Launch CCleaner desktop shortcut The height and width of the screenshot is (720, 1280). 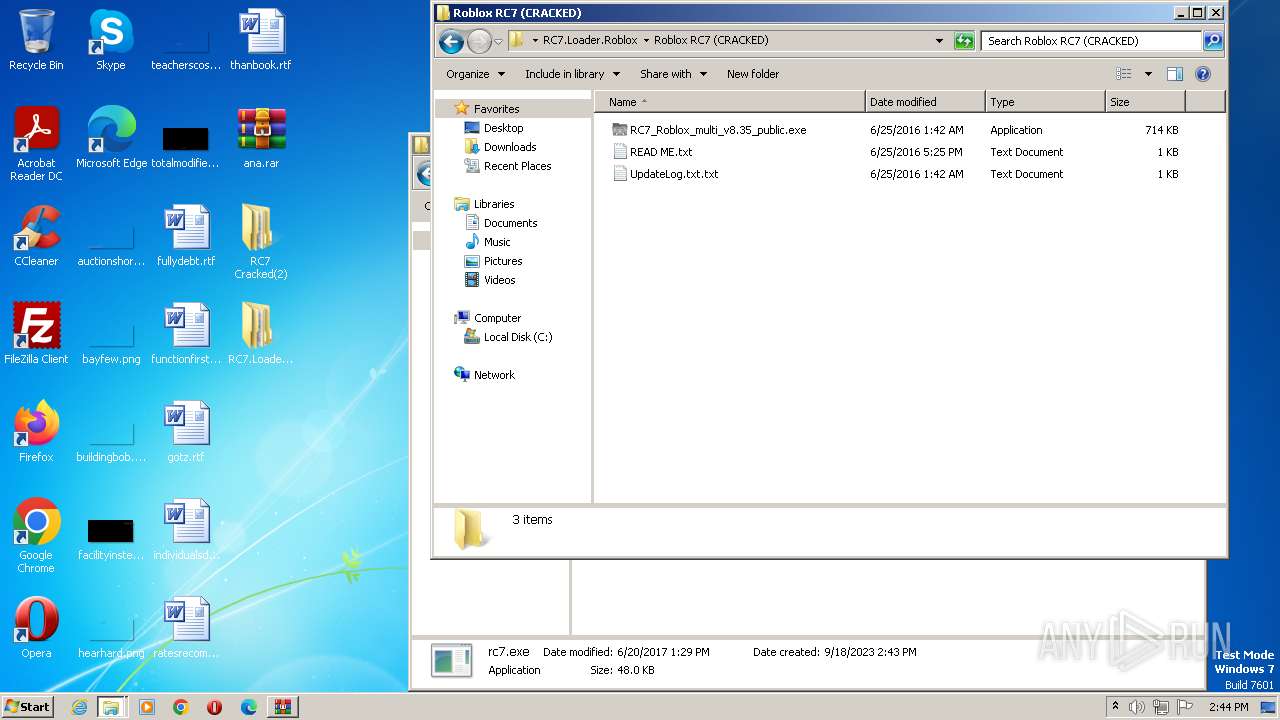coord(36,236)
